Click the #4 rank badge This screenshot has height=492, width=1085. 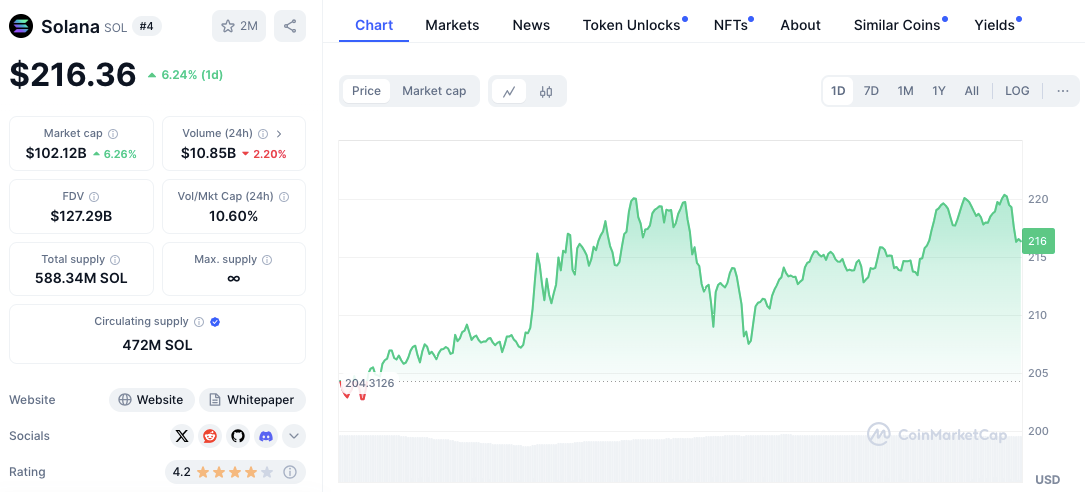(x=146, y=26)
